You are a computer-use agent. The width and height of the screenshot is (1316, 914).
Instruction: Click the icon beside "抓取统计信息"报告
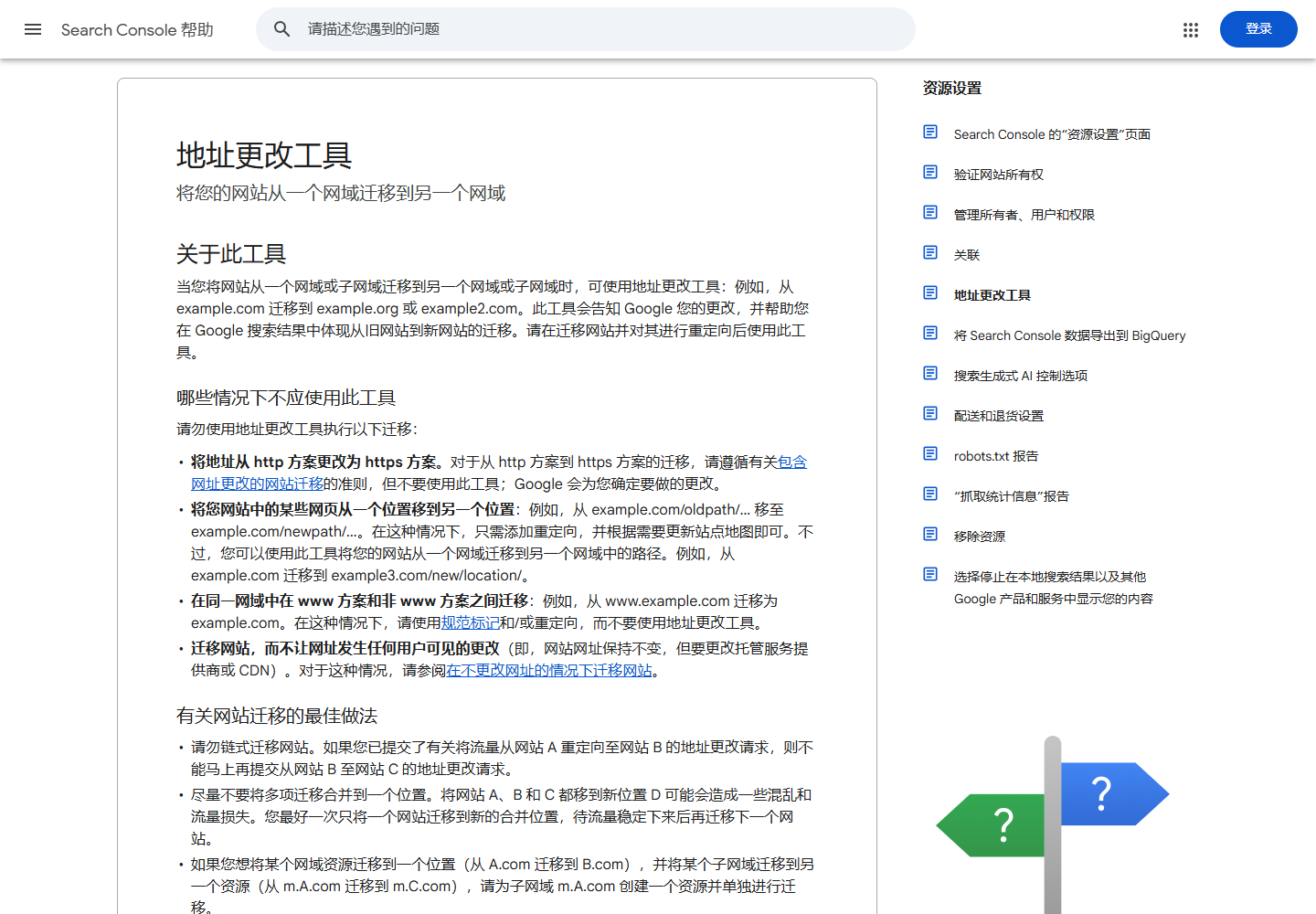(x=930, y=494)
